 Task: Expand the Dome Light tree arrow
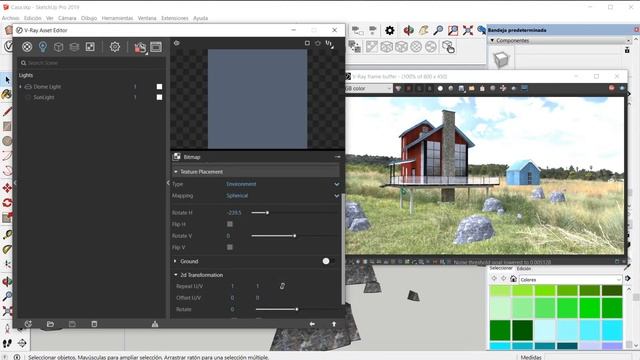(x=20, y=87)
